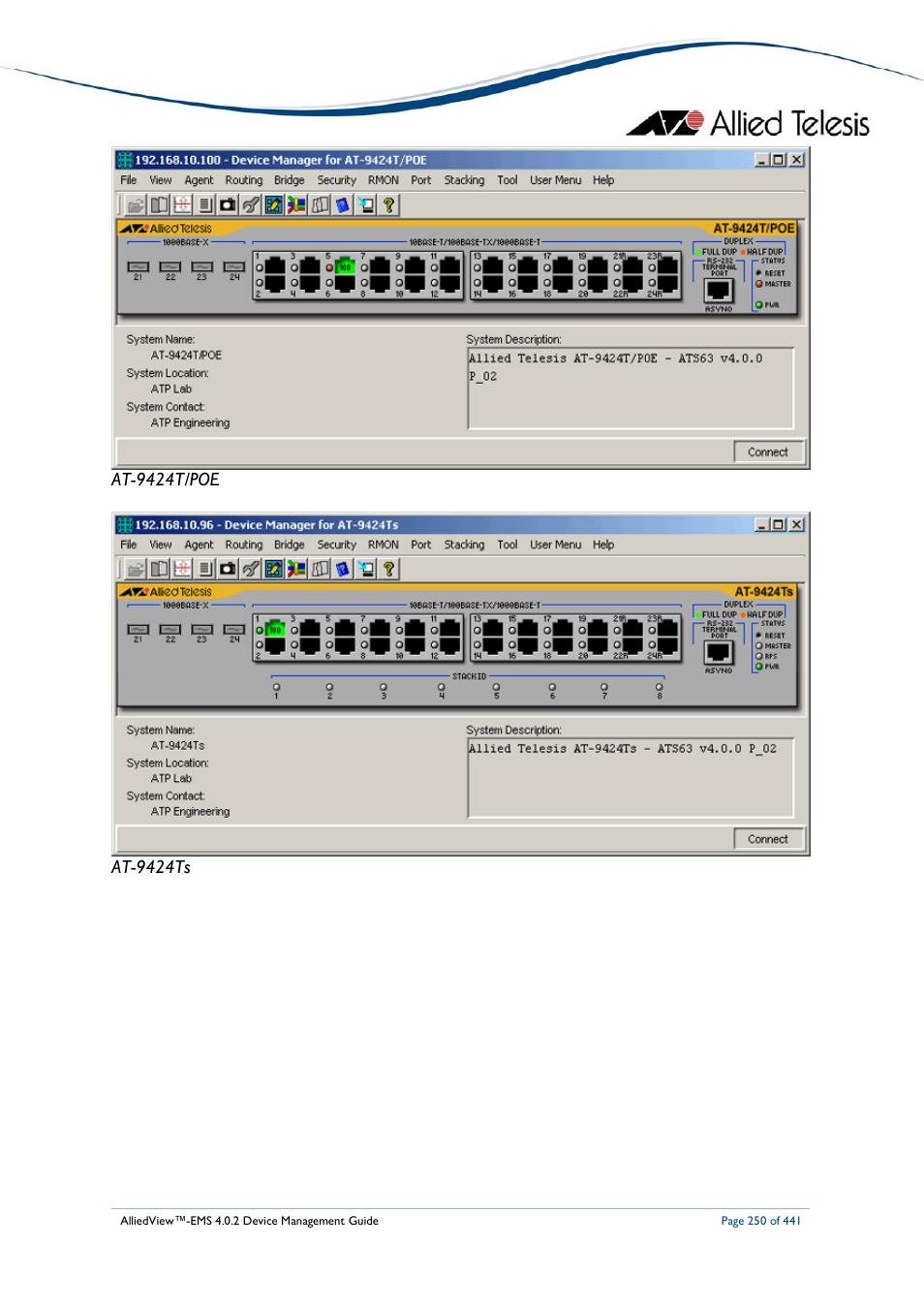Open the Agent menu in AT-9424Ts window
The height and width of the screenshot is (1309, 924).
[x=199, y=545]
